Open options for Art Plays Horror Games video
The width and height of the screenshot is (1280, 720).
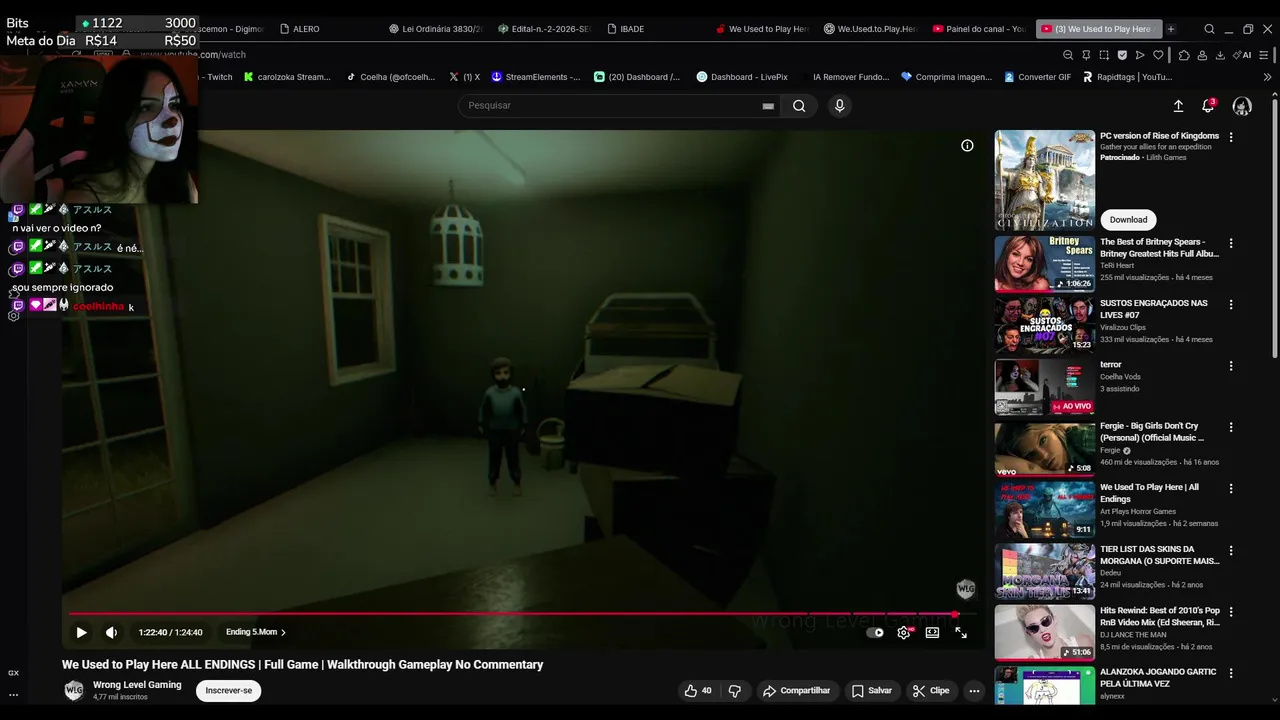pos(1231,489)
